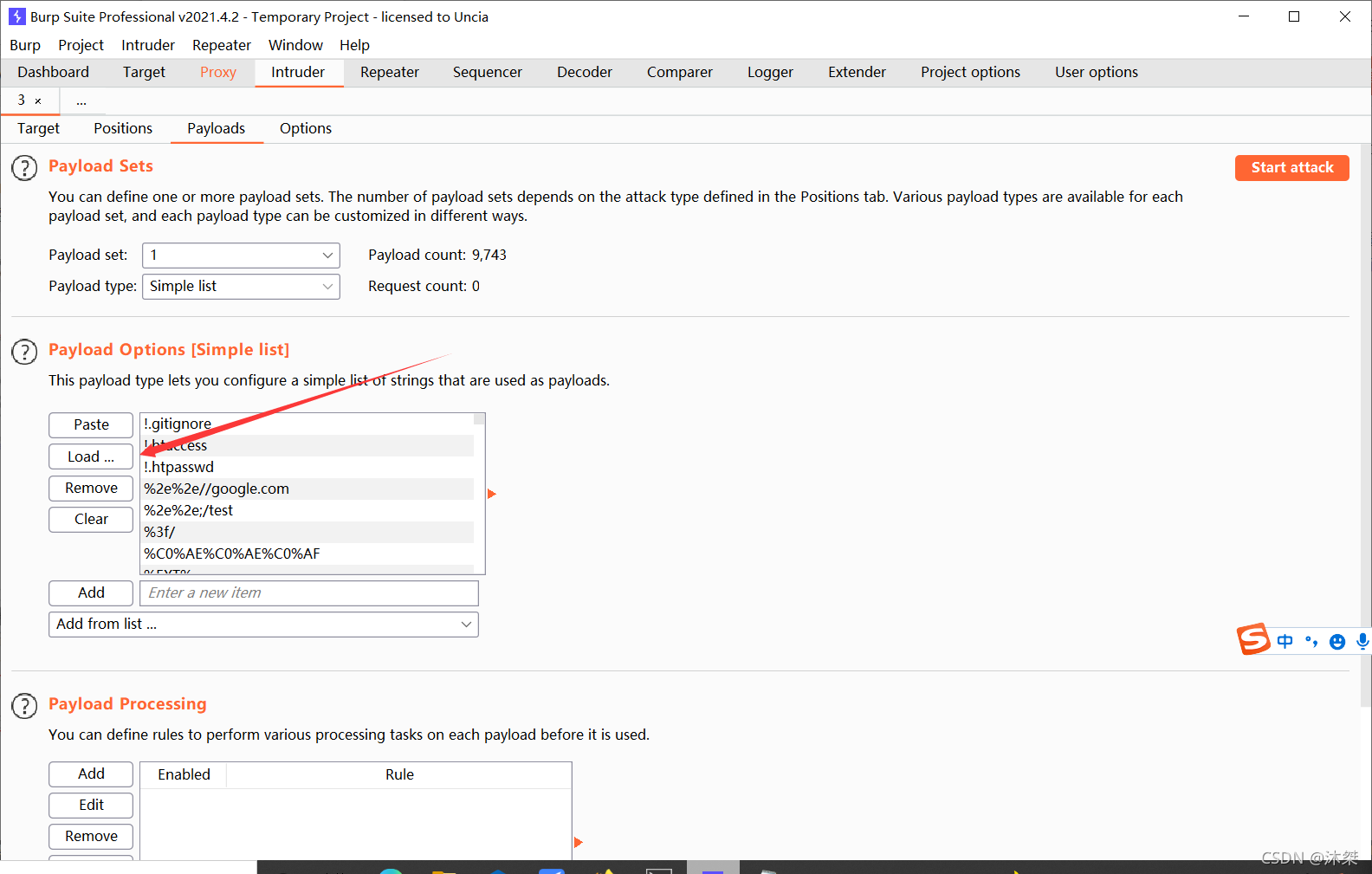Click the Clear button
Screen dimensions: 1372x874
click(91, 520)
